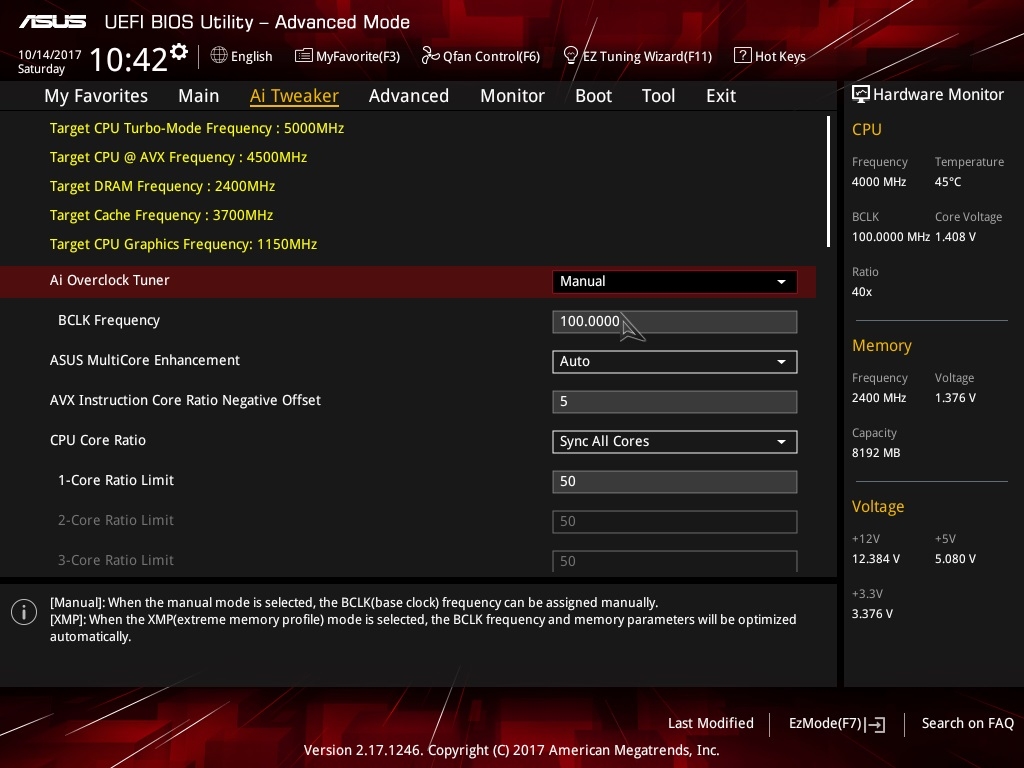
Task: Select AVX Instruction Core Ratio offset field
Action: pos(674,401)
